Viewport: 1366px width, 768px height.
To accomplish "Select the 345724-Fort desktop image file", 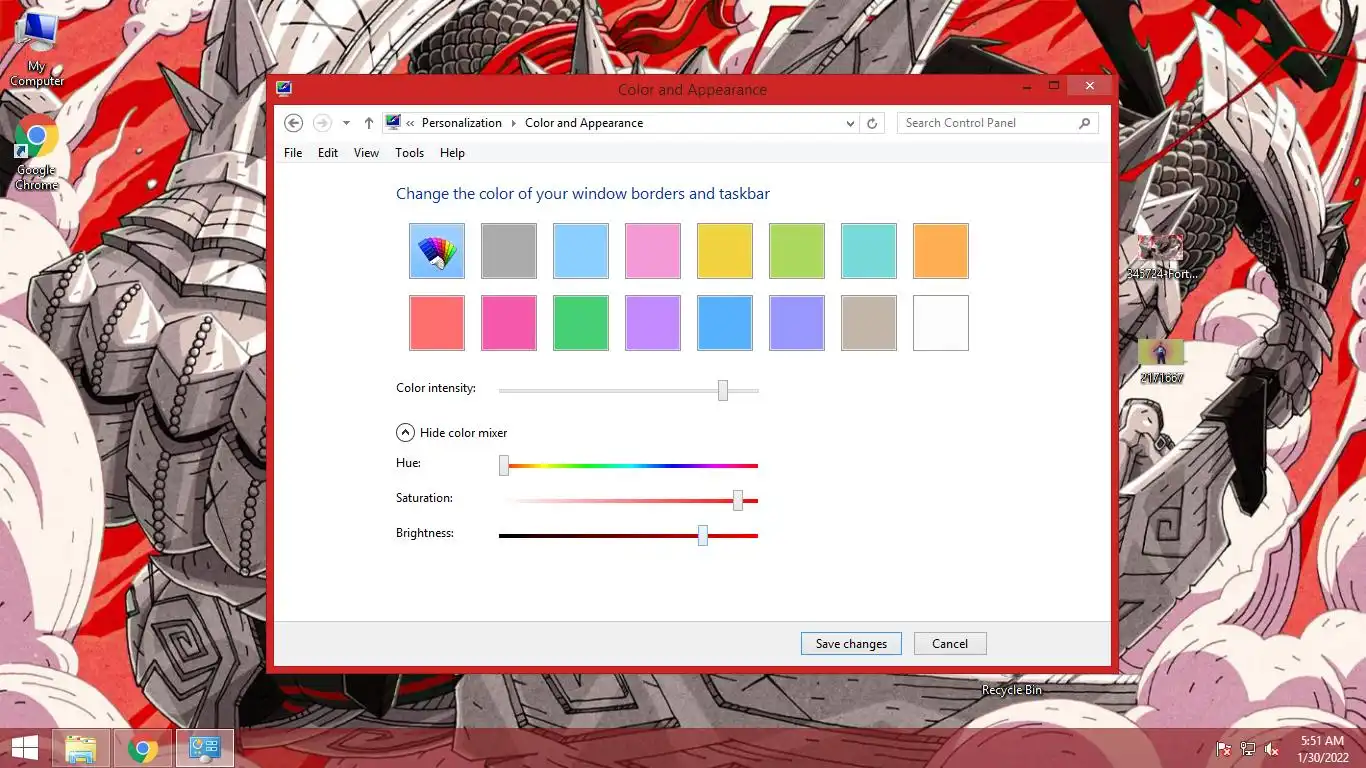I will click(x=1161, y=257).
